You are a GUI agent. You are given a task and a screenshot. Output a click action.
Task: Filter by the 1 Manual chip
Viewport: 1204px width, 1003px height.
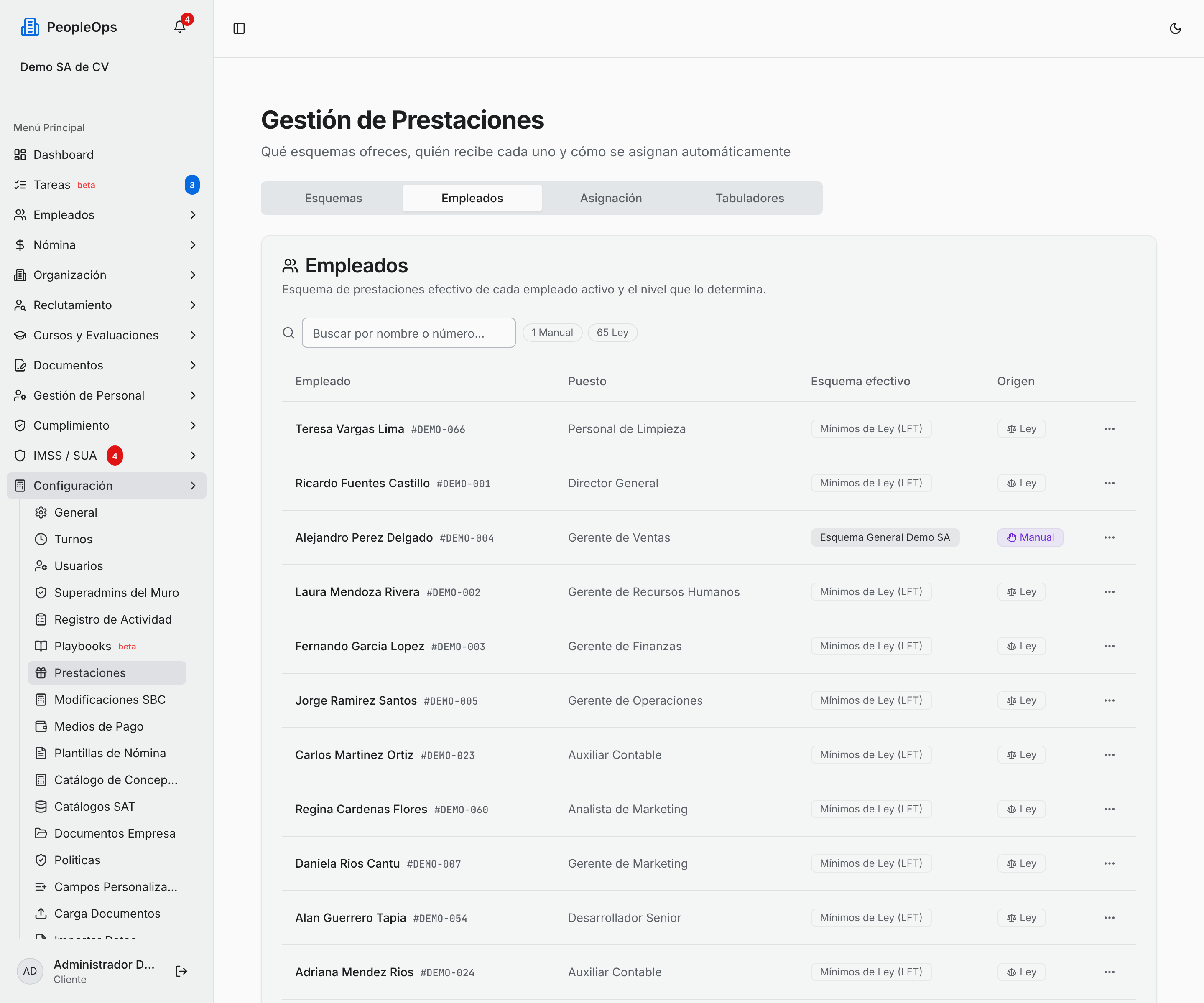[x=552, y=332]
